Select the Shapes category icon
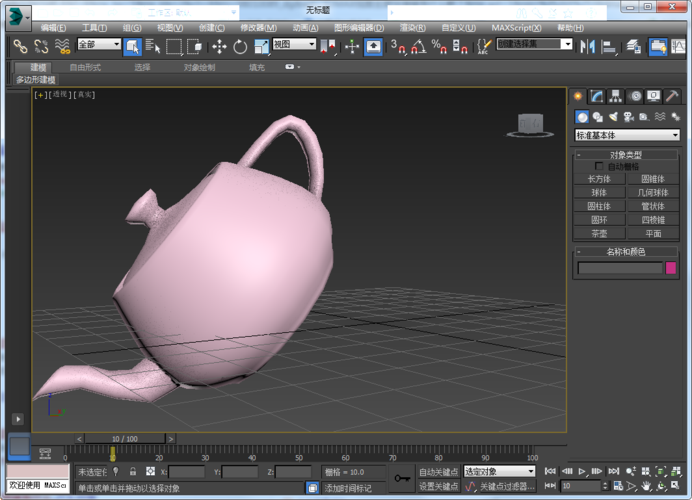 [598, 117]
